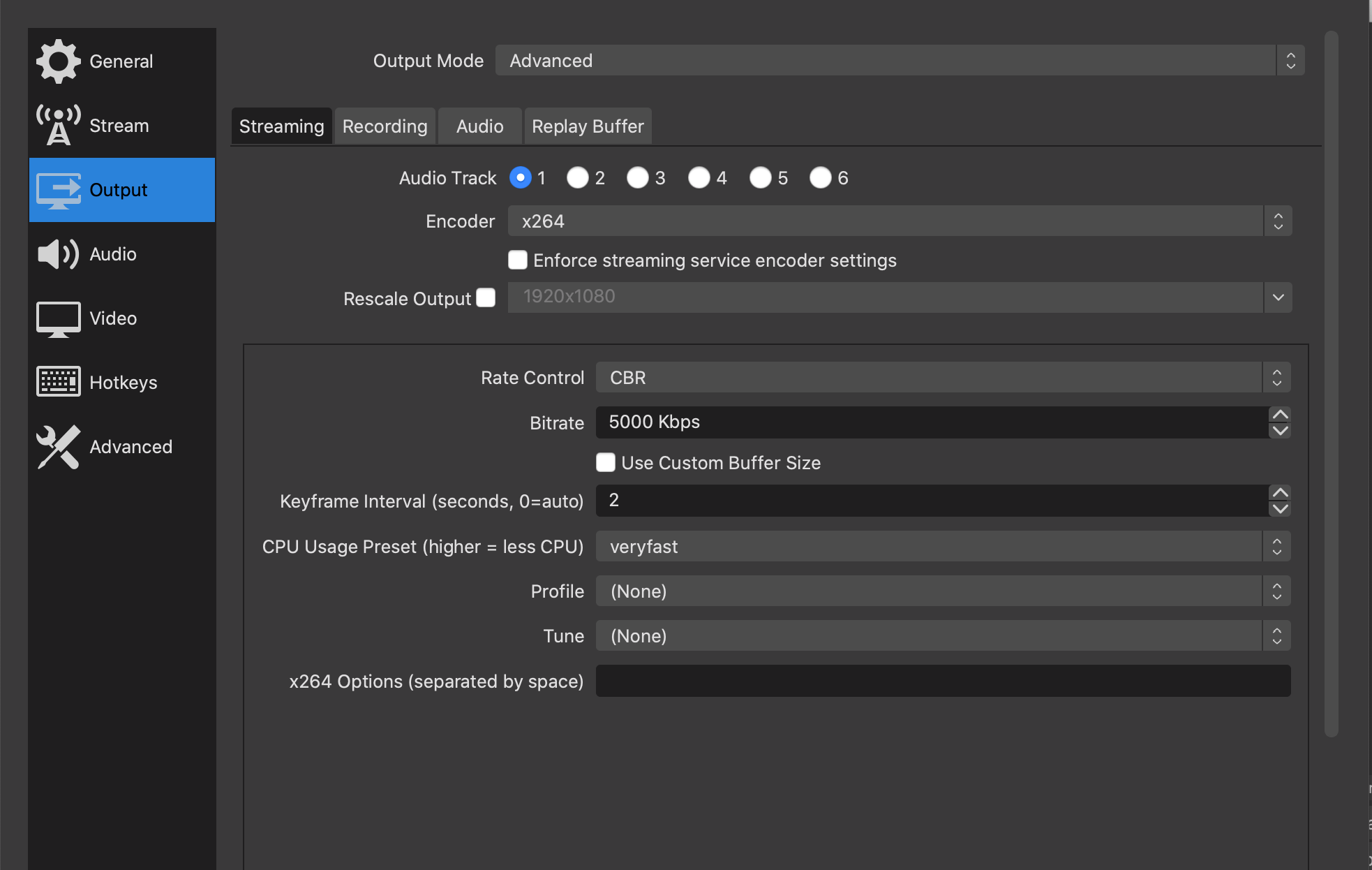Click the vertical scrollbar on right

point(1331,384)
